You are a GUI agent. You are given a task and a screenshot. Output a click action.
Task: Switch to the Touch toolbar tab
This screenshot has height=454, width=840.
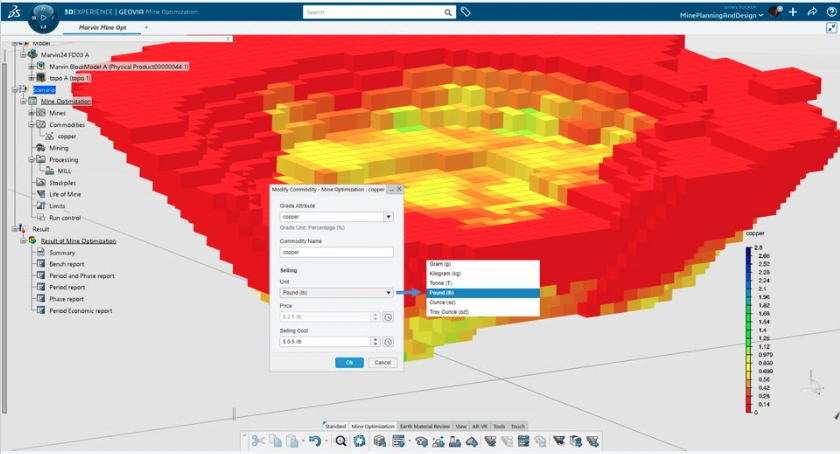(518, 426)
